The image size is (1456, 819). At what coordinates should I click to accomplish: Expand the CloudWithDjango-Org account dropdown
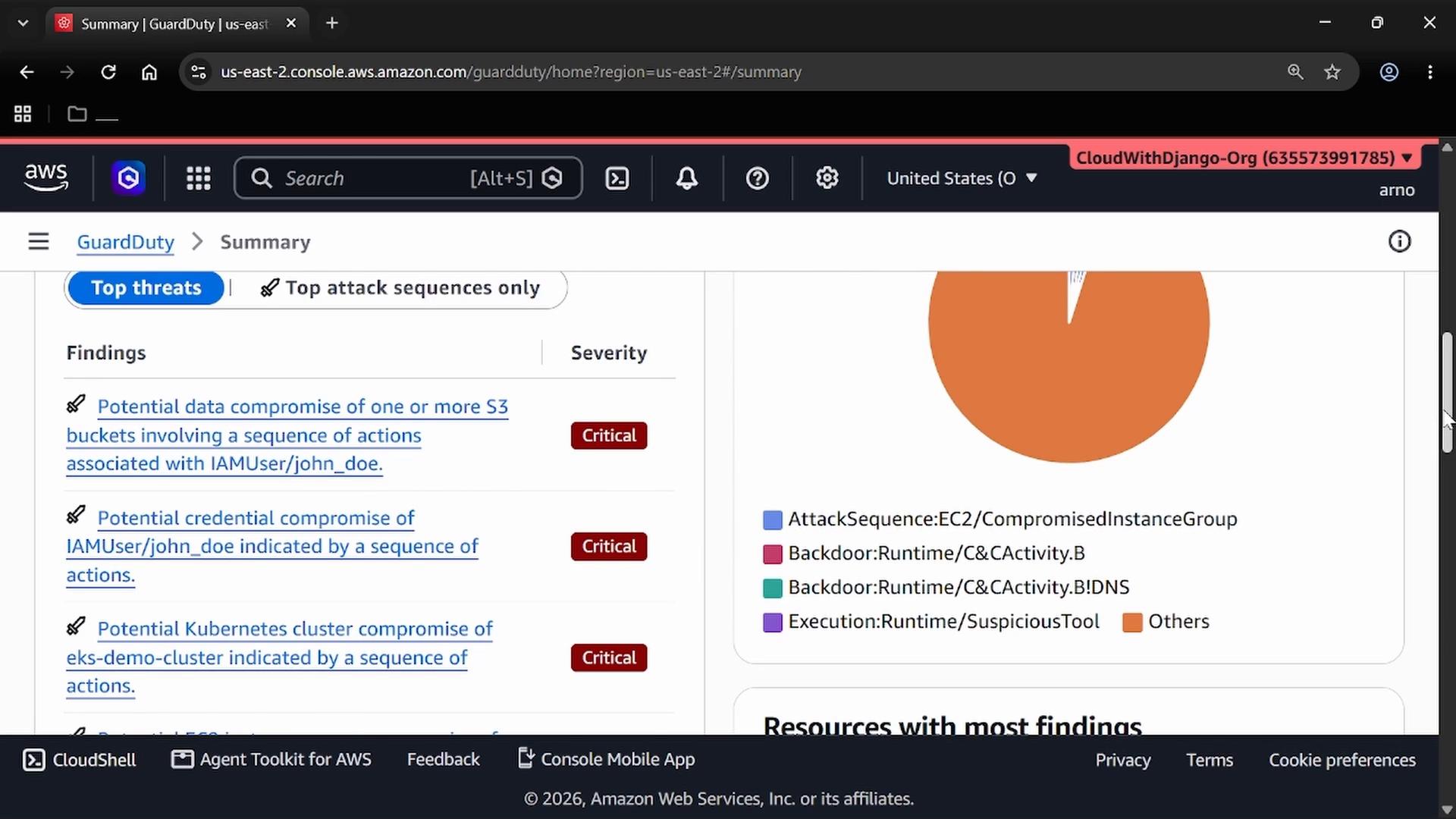pyautogui.click(x=1244, y=158)
